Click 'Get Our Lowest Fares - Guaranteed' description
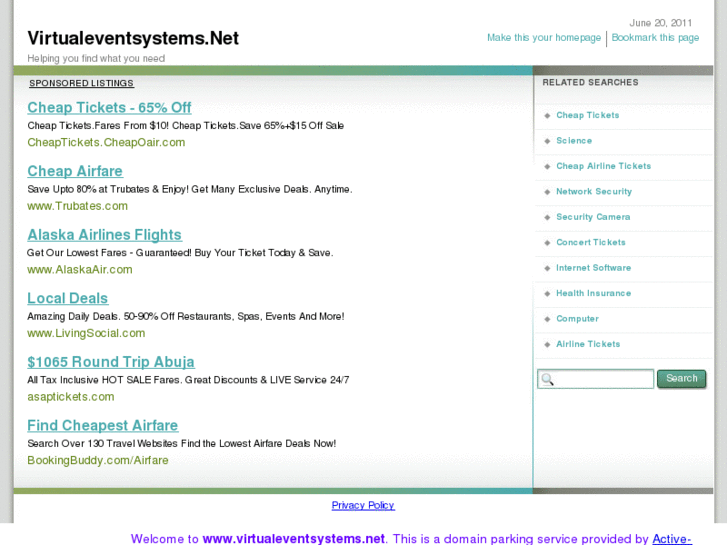Viewport: 727px width, 545px height. pos(180,253)
